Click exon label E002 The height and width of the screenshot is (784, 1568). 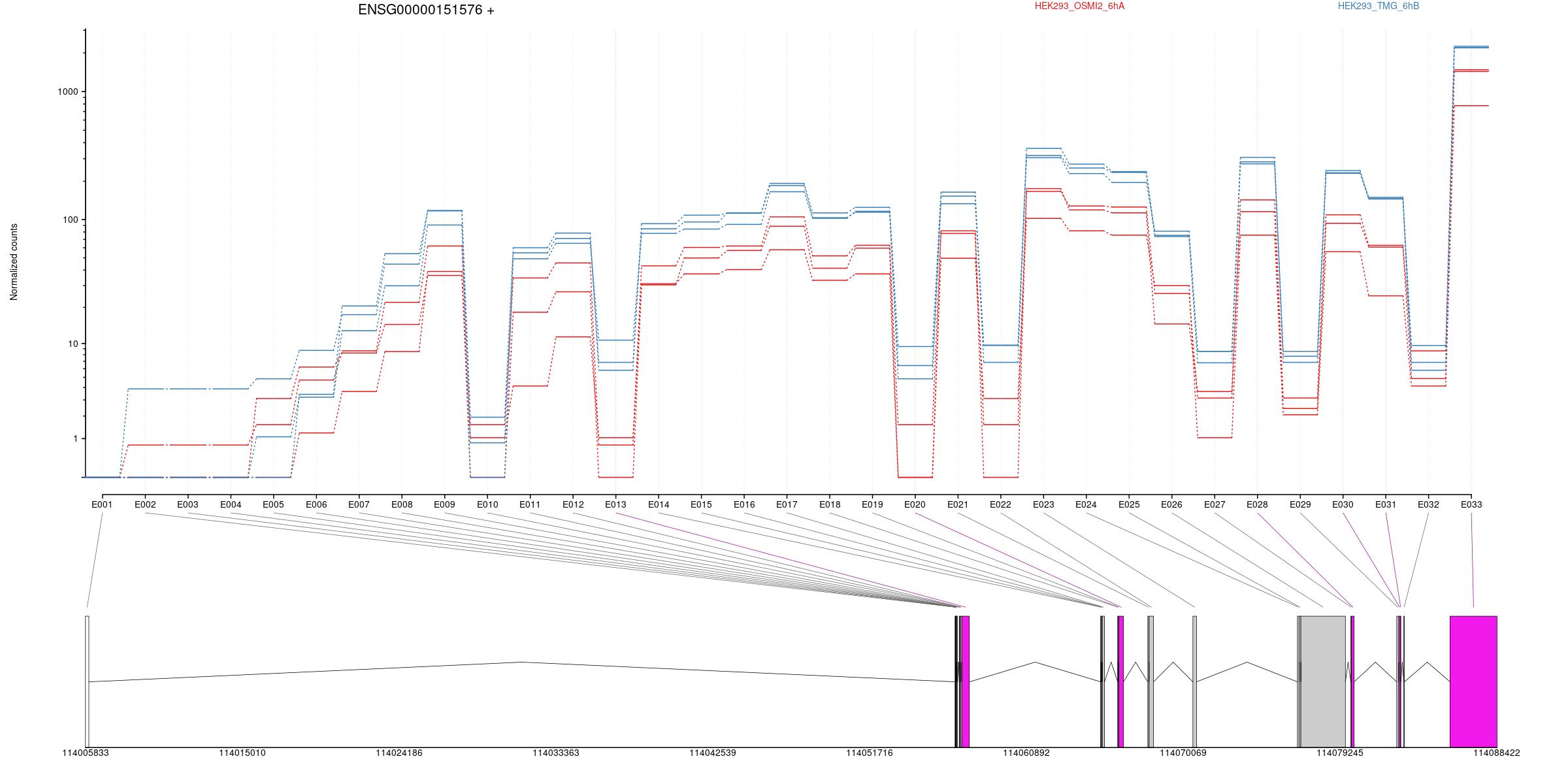(145, 504)
